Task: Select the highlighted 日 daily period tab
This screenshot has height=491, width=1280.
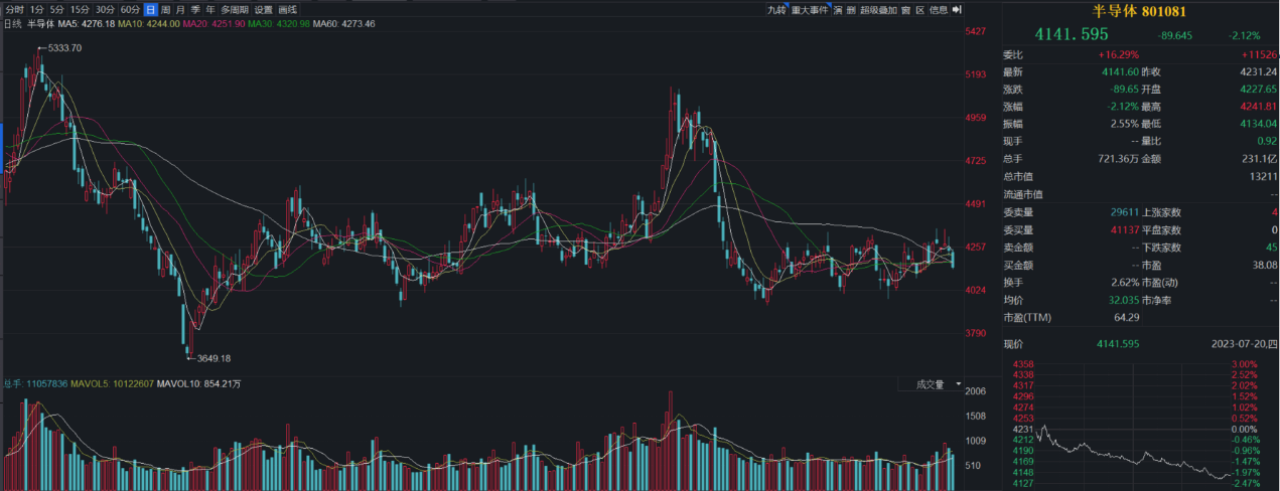Action: [151, 10]
